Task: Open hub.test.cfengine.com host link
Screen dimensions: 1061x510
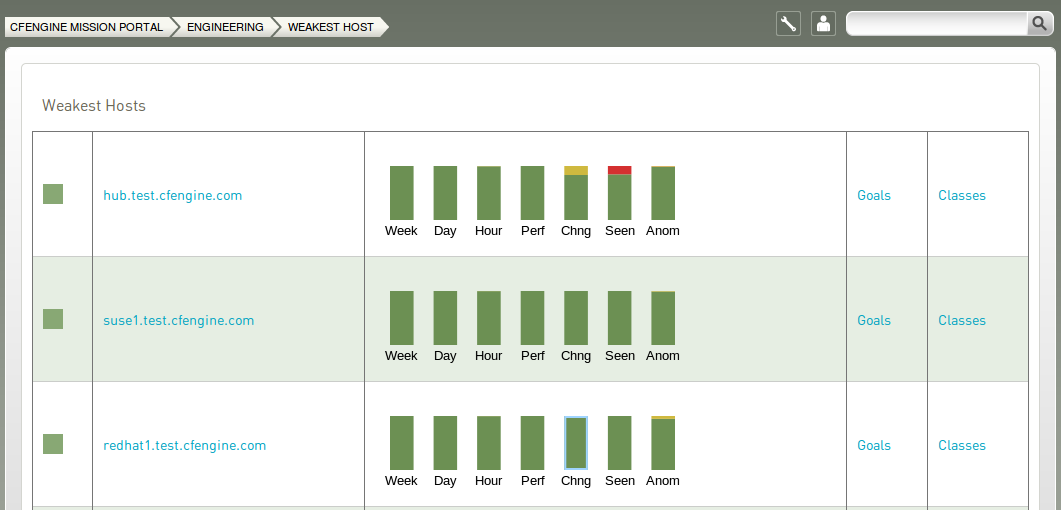Action: coord(173,195)
